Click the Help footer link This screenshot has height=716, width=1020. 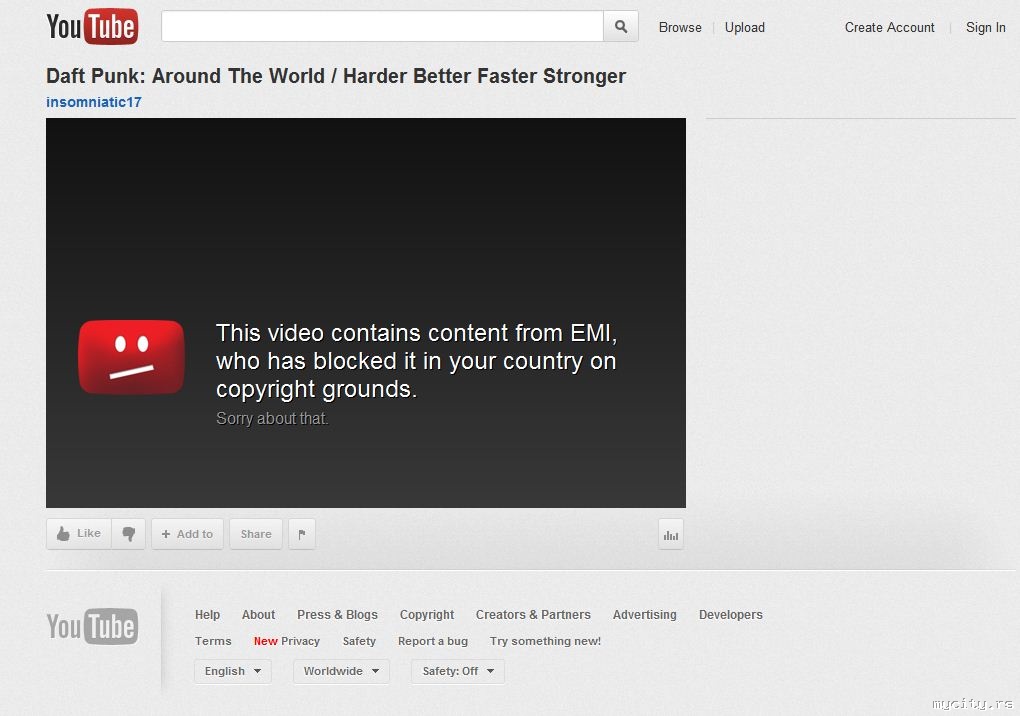(208, 615)
